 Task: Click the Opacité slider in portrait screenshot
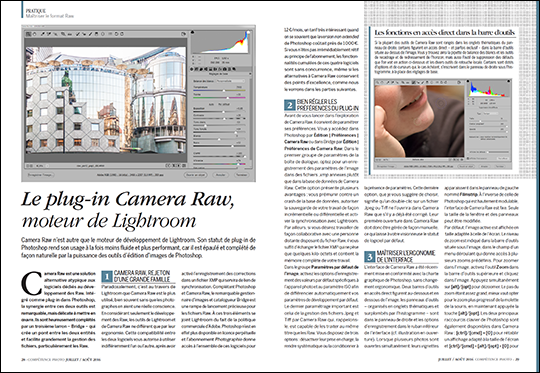pos(488,132)
